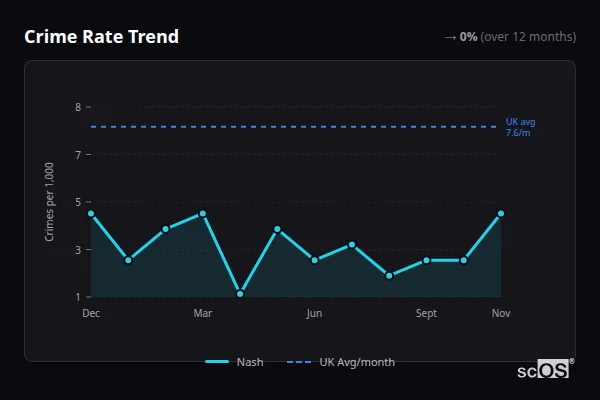Select the Dec data point on the Nash line
Screen dimensions: 600x400
(x=91, y=214)
